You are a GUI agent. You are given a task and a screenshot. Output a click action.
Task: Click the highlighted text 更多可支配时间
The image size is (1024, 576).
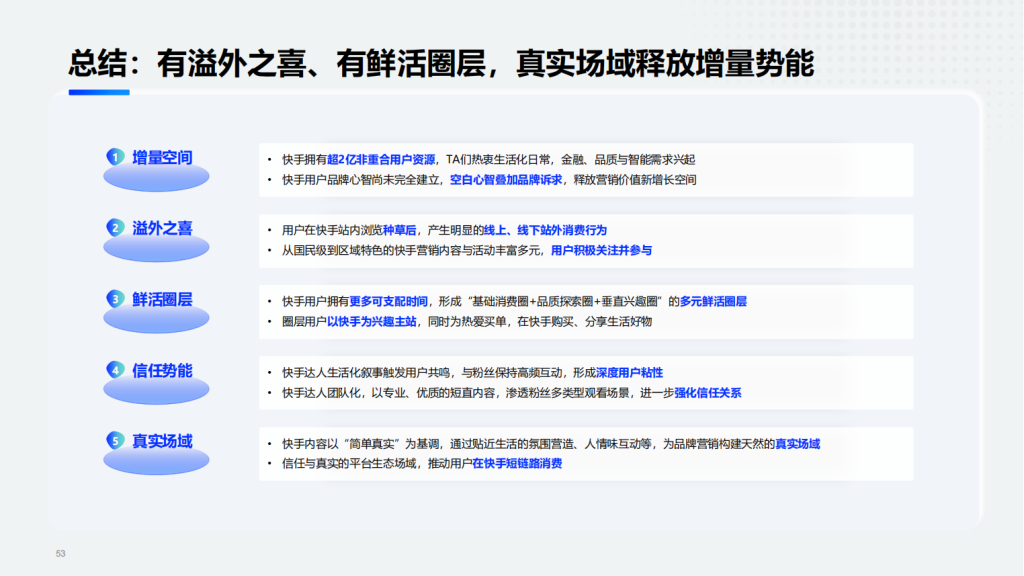388,301
